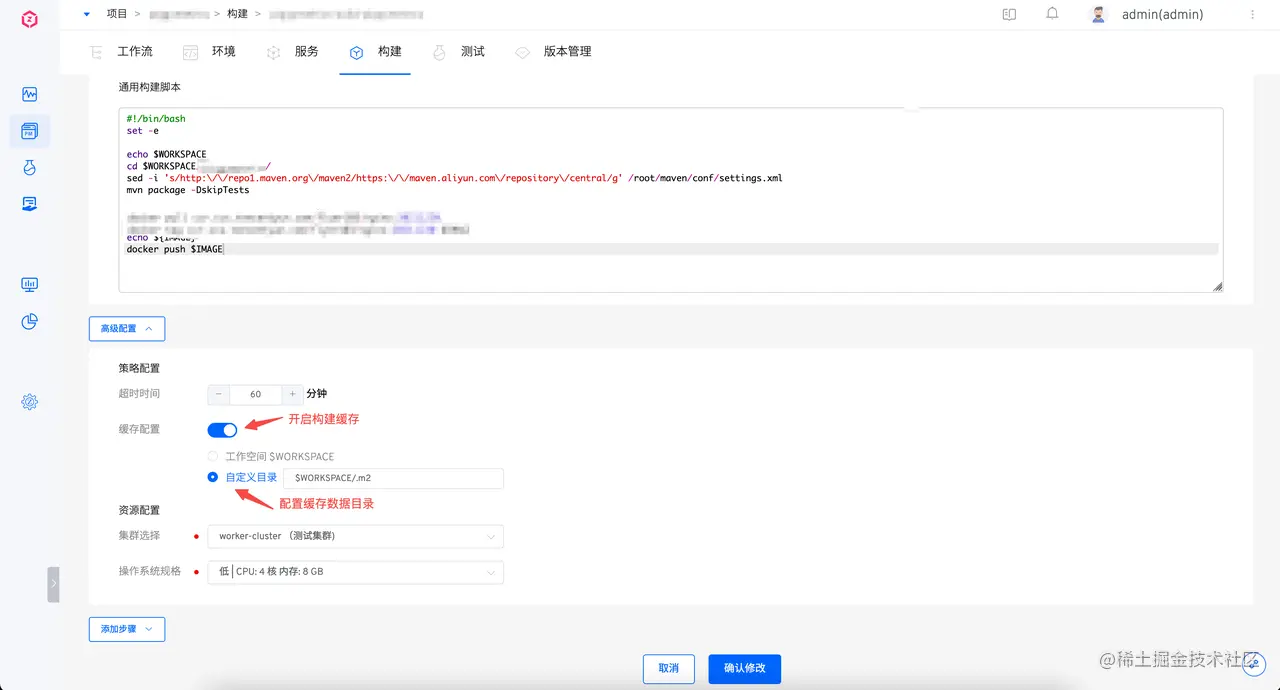Open the book documentation icon in header
1280x690 pixels.
pos(1009,14)
